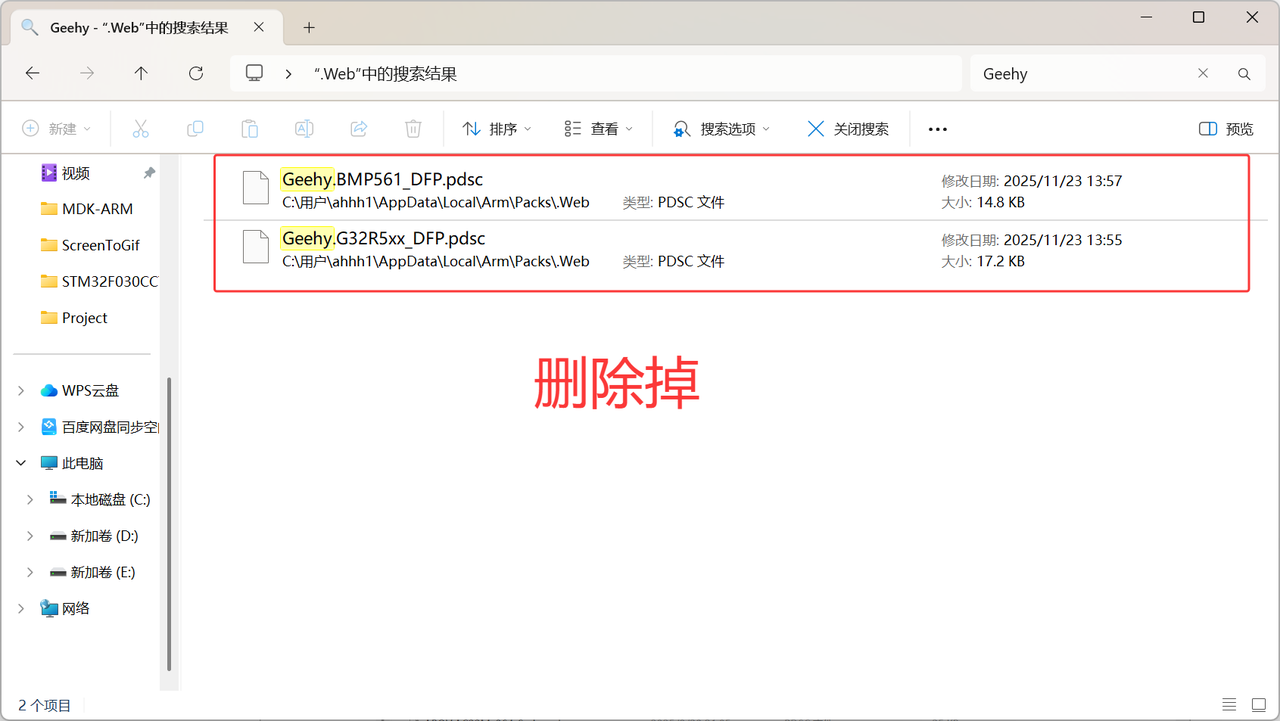This screenshot has width=1280, height=721.
Task: Click the WPS云盘 cloud icon
Action: click(x=49, y=391)
